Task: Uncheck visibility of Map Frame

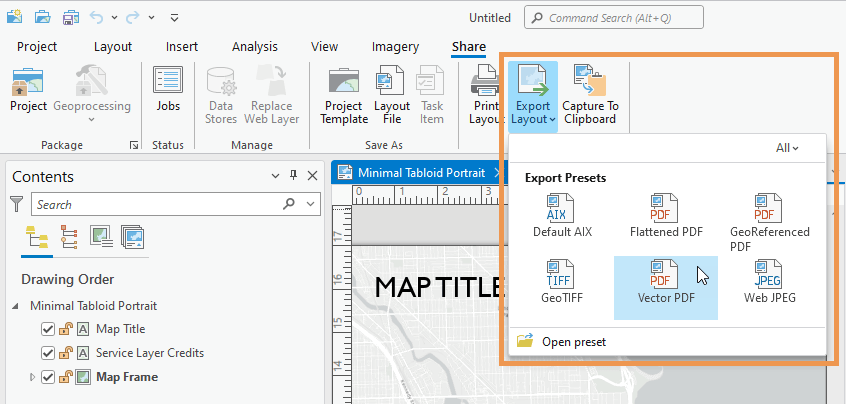Action: coord(48,377)
